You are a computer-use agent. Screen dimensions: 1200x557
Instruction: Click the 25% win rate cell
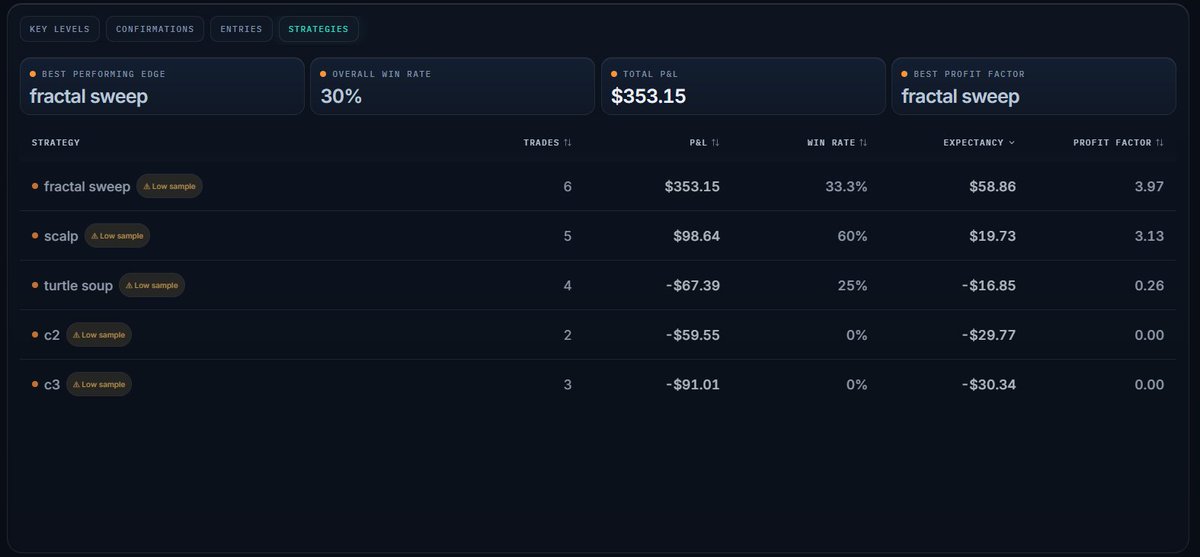pos(852,285)
